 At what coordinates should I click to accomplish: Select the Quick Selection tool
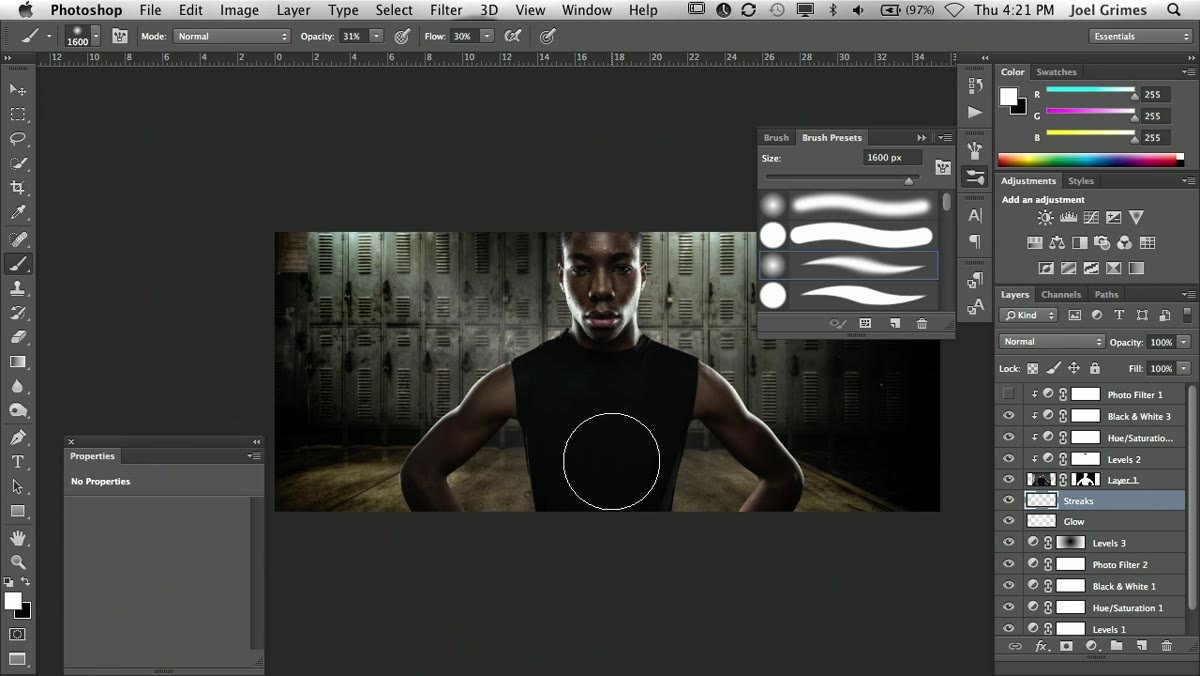pyautogui.click(x=18, y=163)
